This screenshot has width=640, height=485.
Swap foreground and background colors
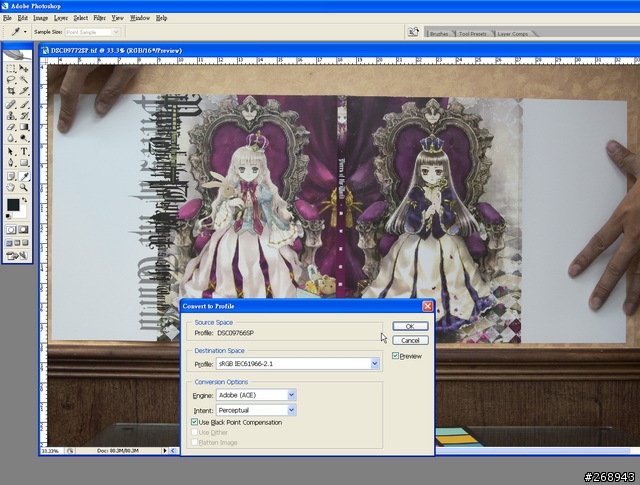(24, 200)
